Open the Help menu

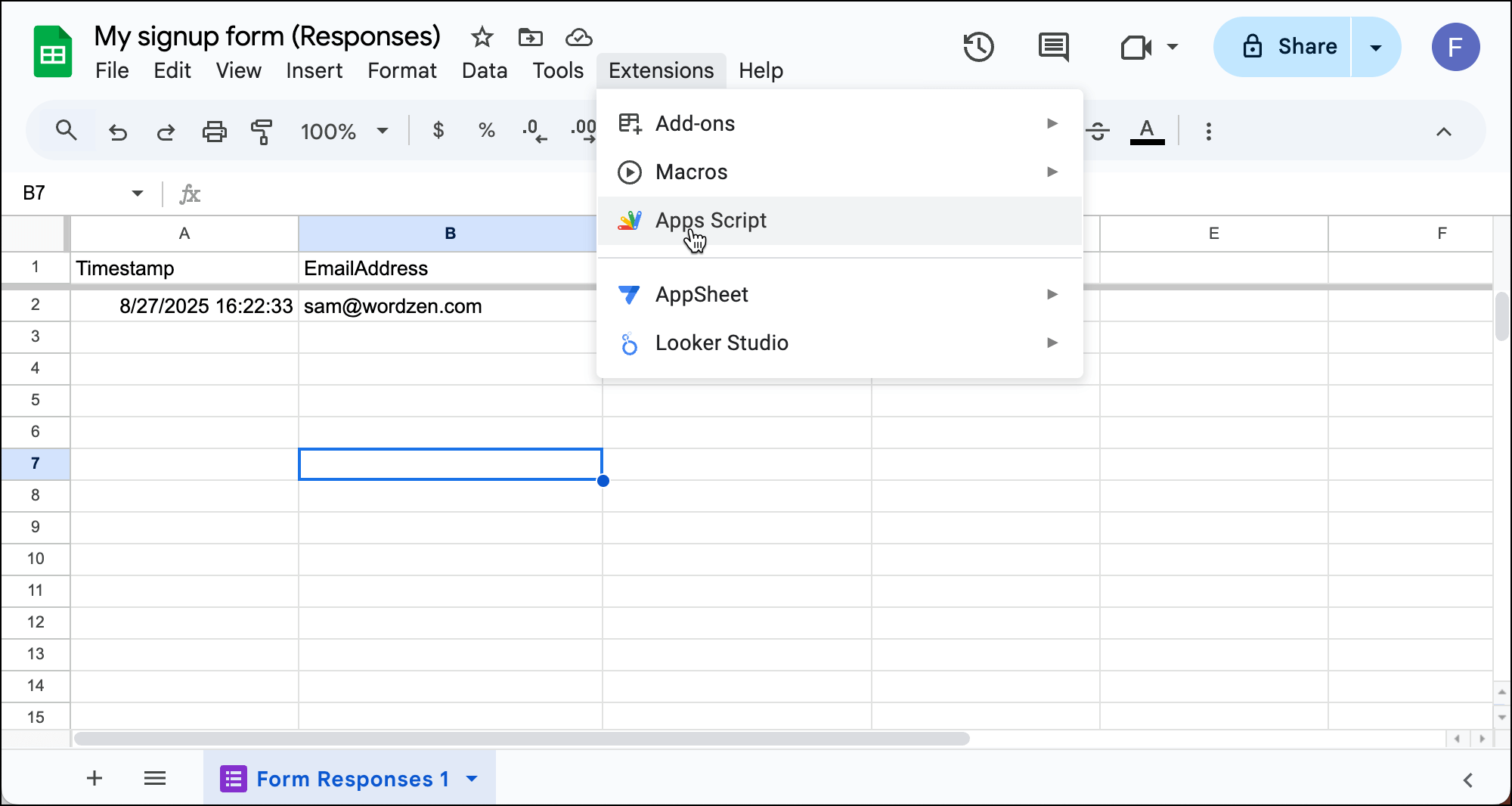point(761,70)
